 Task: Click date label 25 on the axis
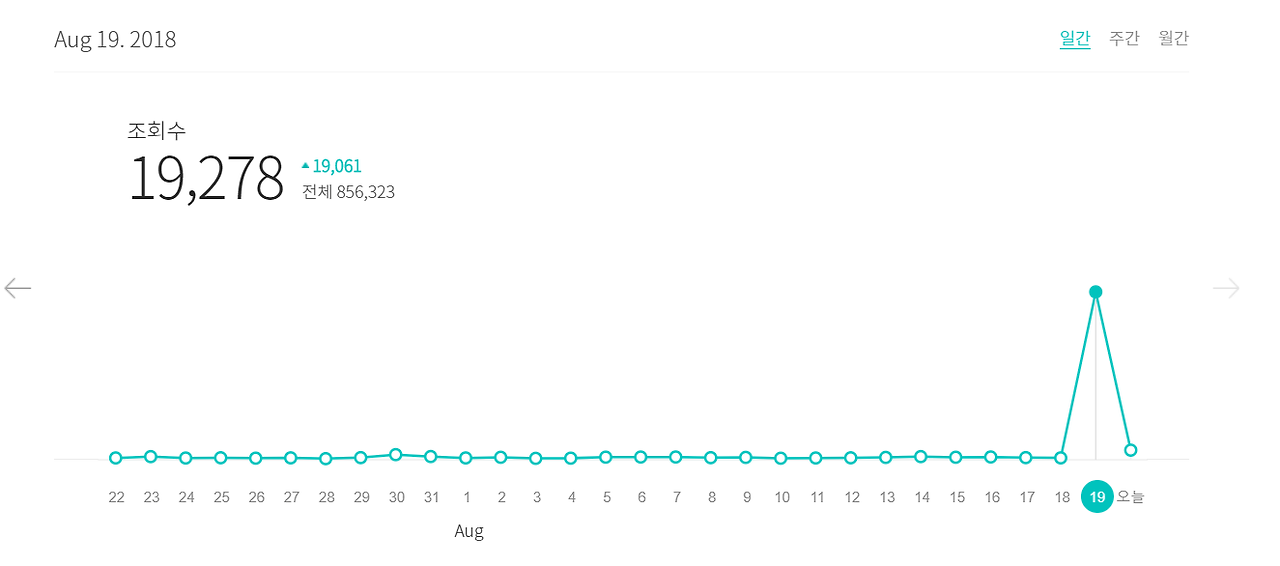221,497
